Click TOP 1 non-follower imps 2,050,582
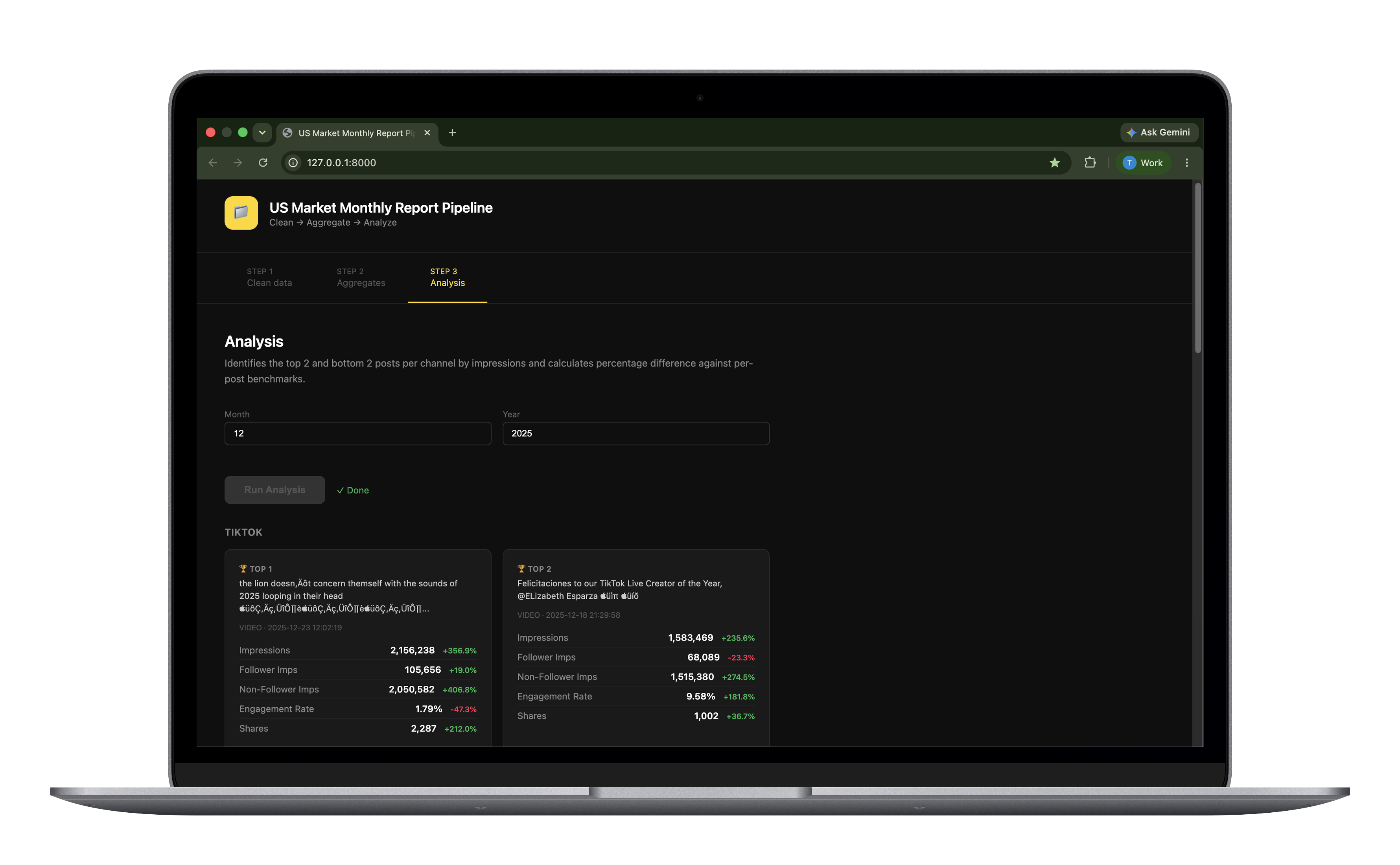 [411, 689]
